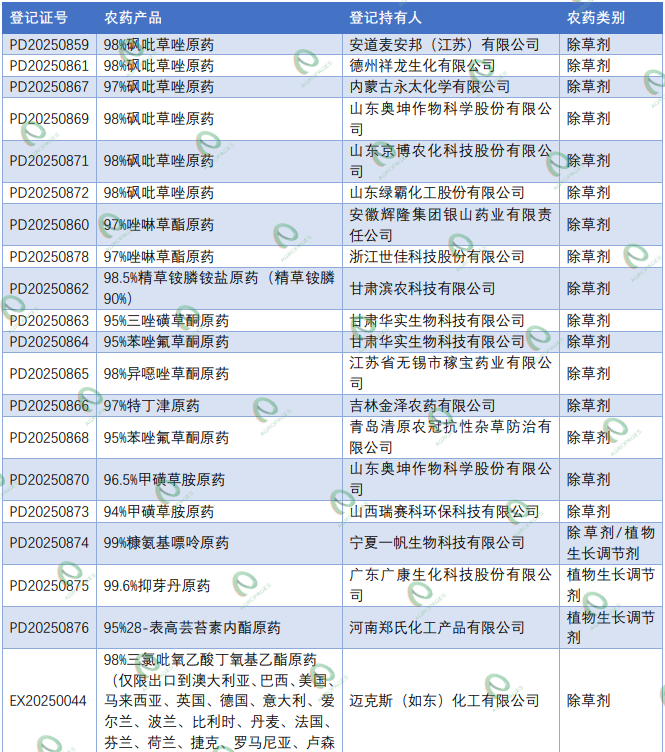Screen dimensions: 665x752
Task: Select registration number PD20250873
Action: pyautogui.click(x=49, y=512)
